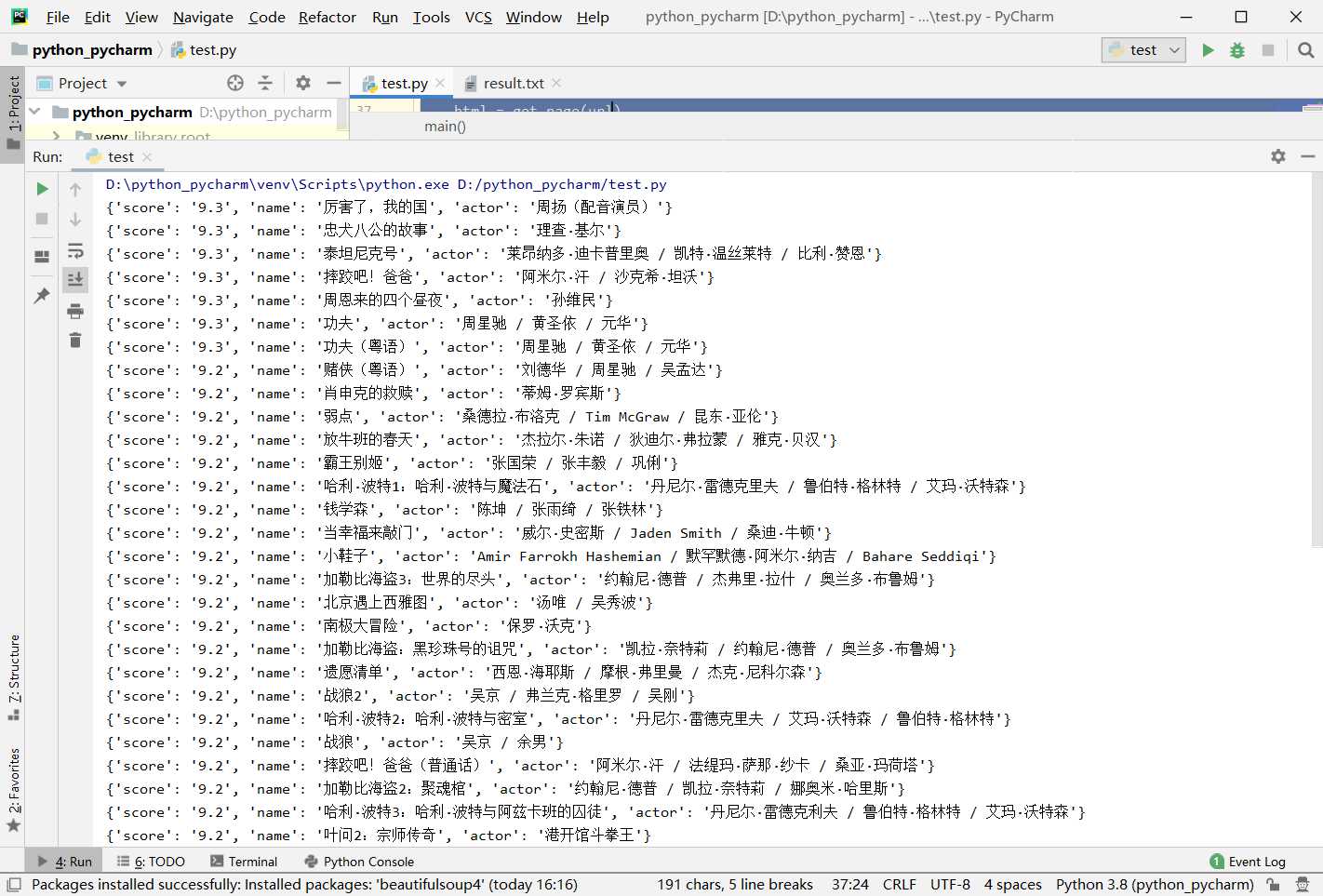
Task: Hide the Project panel with the minus icon
Action: (334, 83)
